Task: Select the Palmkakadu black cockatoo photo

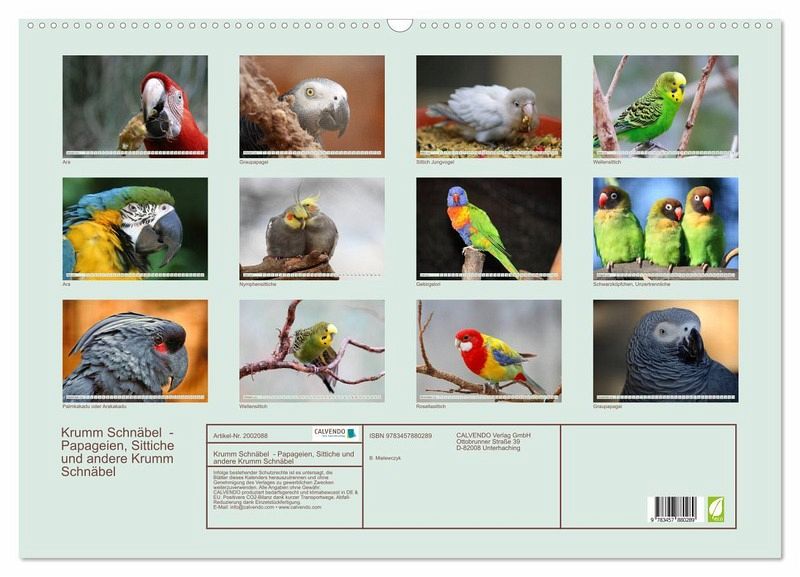Action: [135, 351]
